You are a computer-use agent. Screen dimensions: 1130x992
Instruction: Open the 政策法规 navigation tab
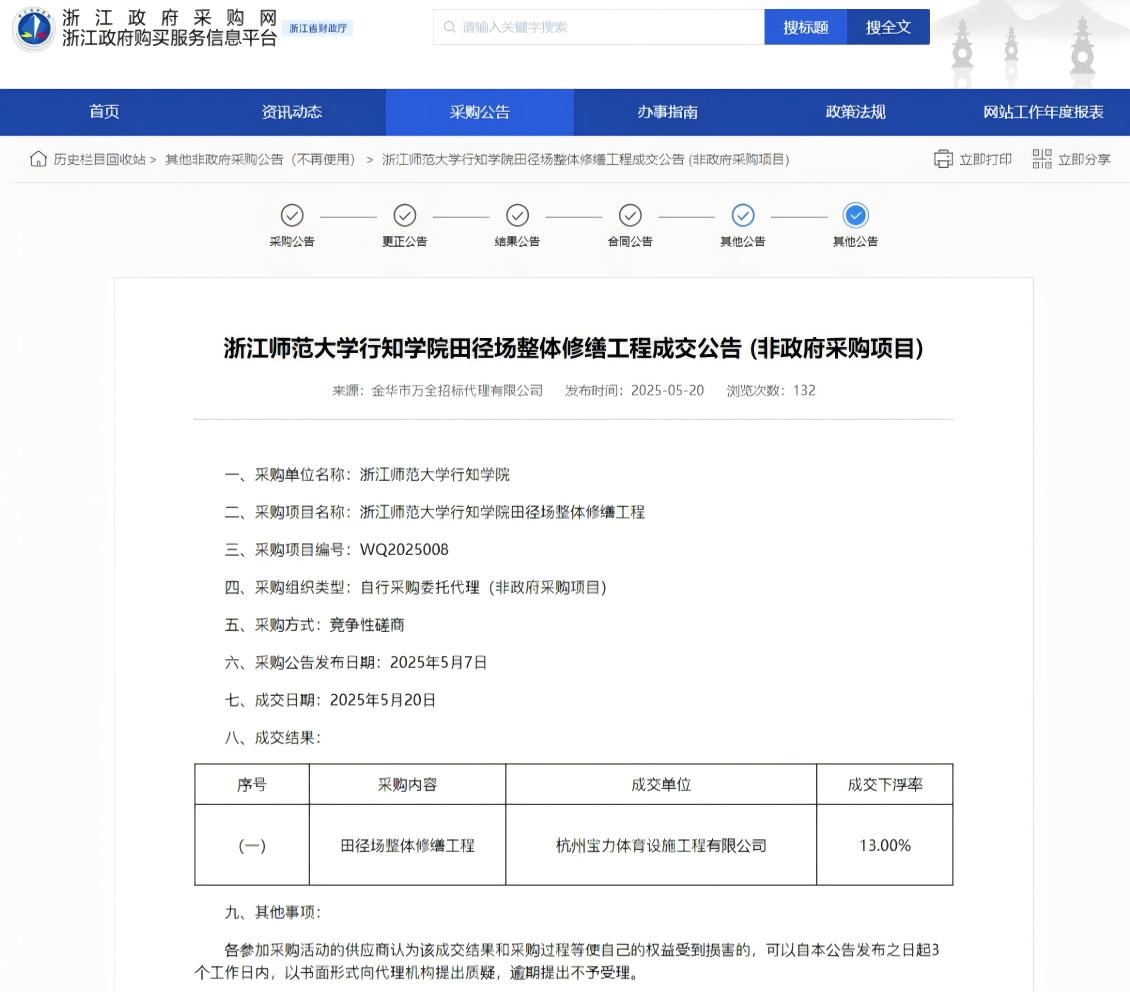(855, 112)
